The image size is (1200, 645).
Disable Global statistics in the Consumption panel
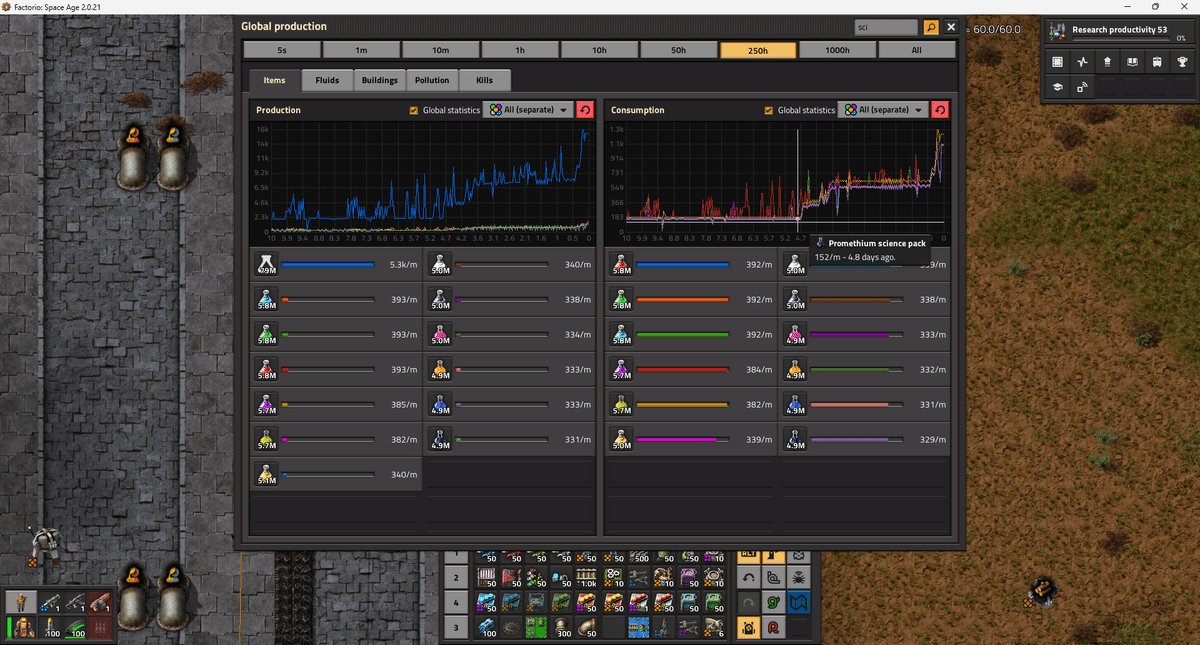768,110
